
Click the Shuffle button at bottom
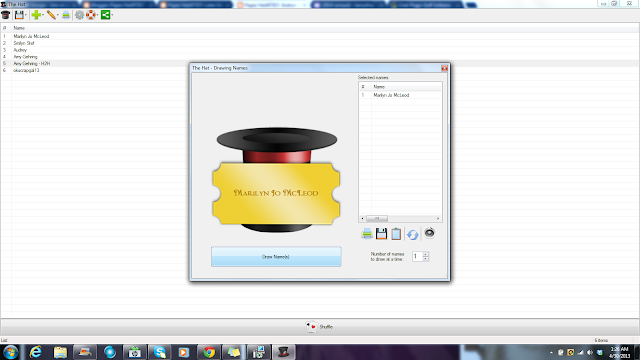click(x=320, y=327)
